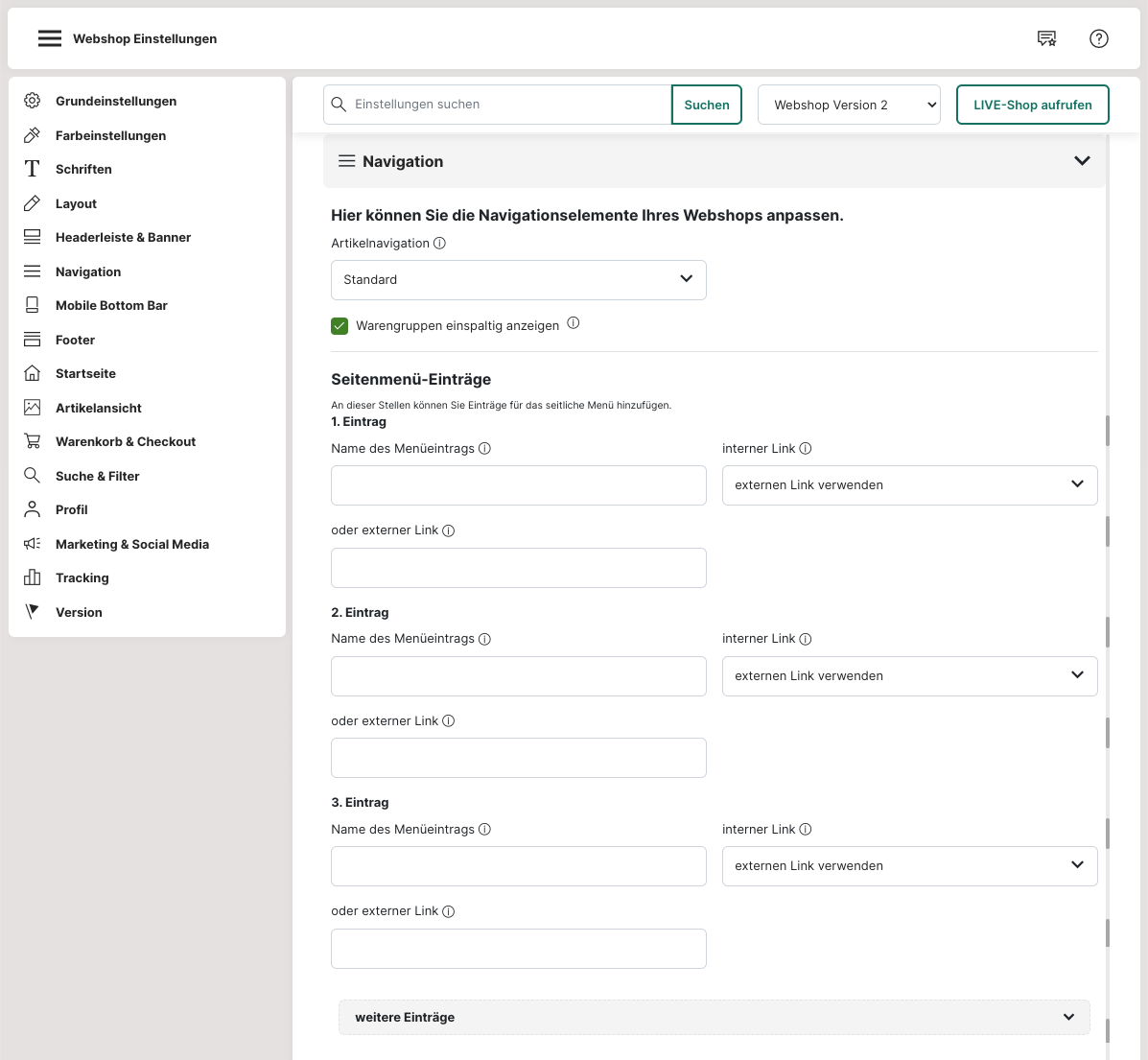Click the feedback chat icon in header
Viewport: 1148px width, 1060px height.
coord(1046,38)
